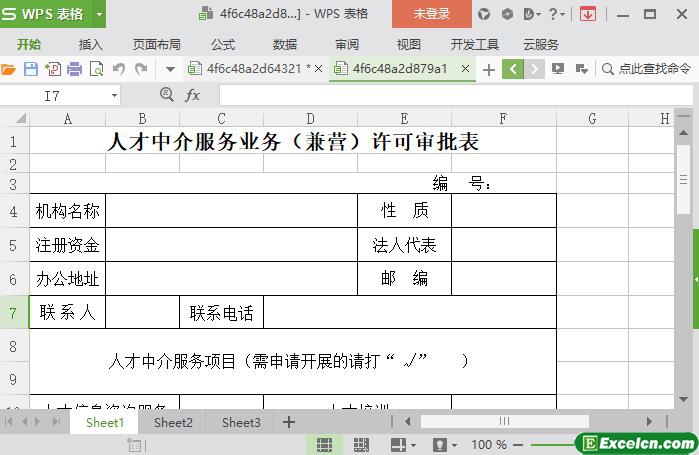Image resolution: width=699 pixels, height=455 pixels.
Task: Switch to Sheet2 tab
Action: click(173, 422)
